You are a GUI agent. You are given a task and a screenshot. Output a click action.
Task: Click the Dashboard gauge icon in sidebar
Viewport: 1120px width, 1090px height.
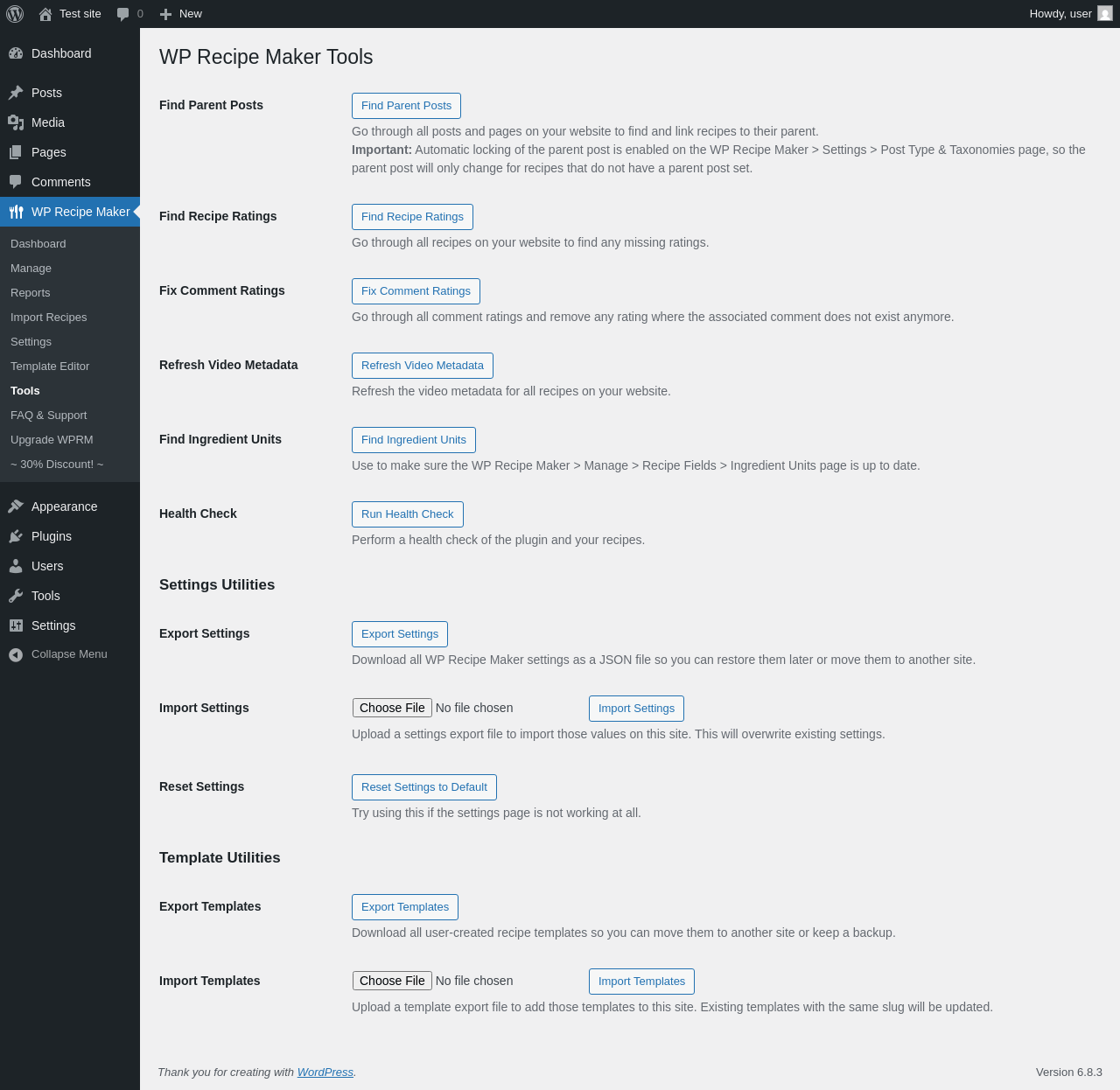(x=16, y=53)
